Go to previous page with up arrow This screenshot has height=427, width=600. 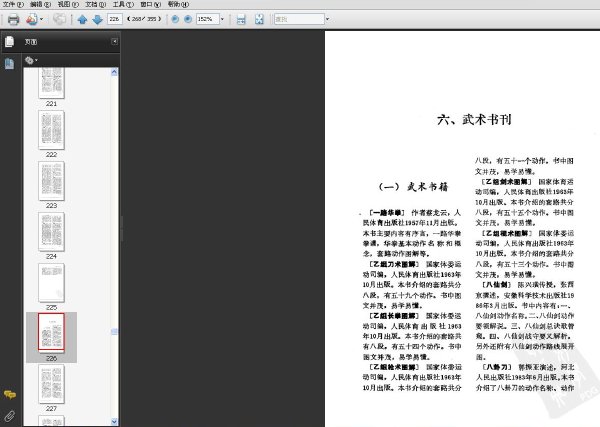(x=82, y=19)
